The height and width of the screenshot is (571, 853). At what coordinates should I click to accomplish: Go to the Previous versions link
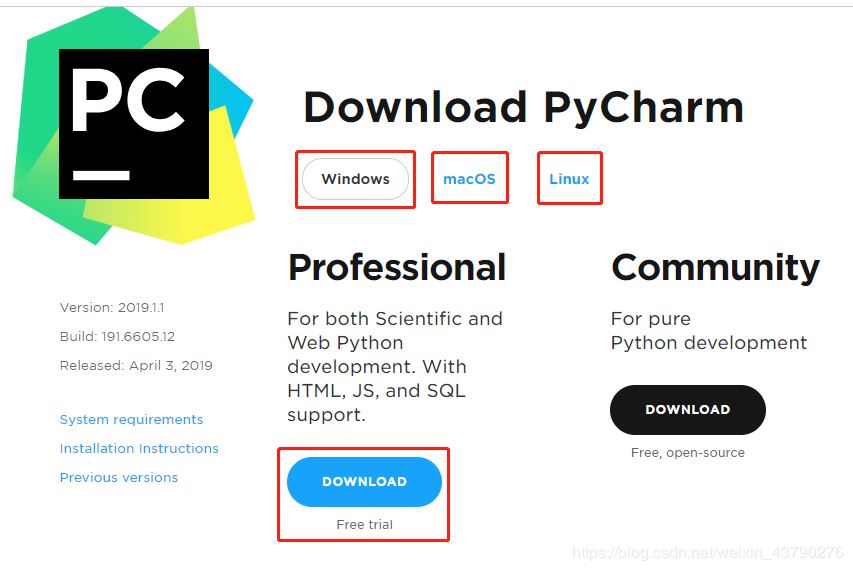pos(119,478)
